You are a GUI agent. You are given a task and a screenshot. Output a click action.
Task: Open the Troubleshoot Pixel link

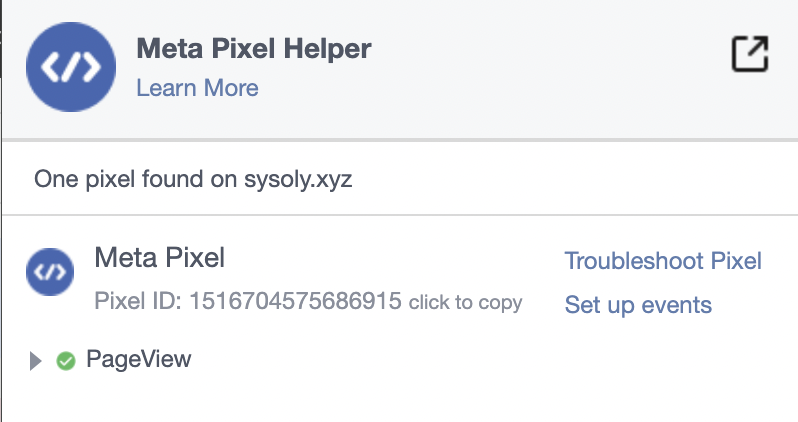(663, 261)
